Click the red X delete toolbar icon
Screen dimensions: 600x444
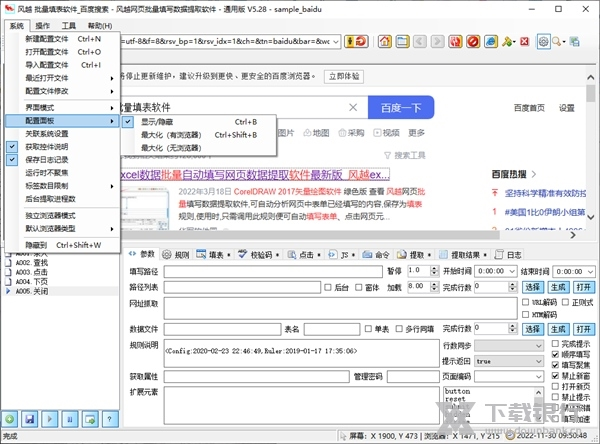525,41
